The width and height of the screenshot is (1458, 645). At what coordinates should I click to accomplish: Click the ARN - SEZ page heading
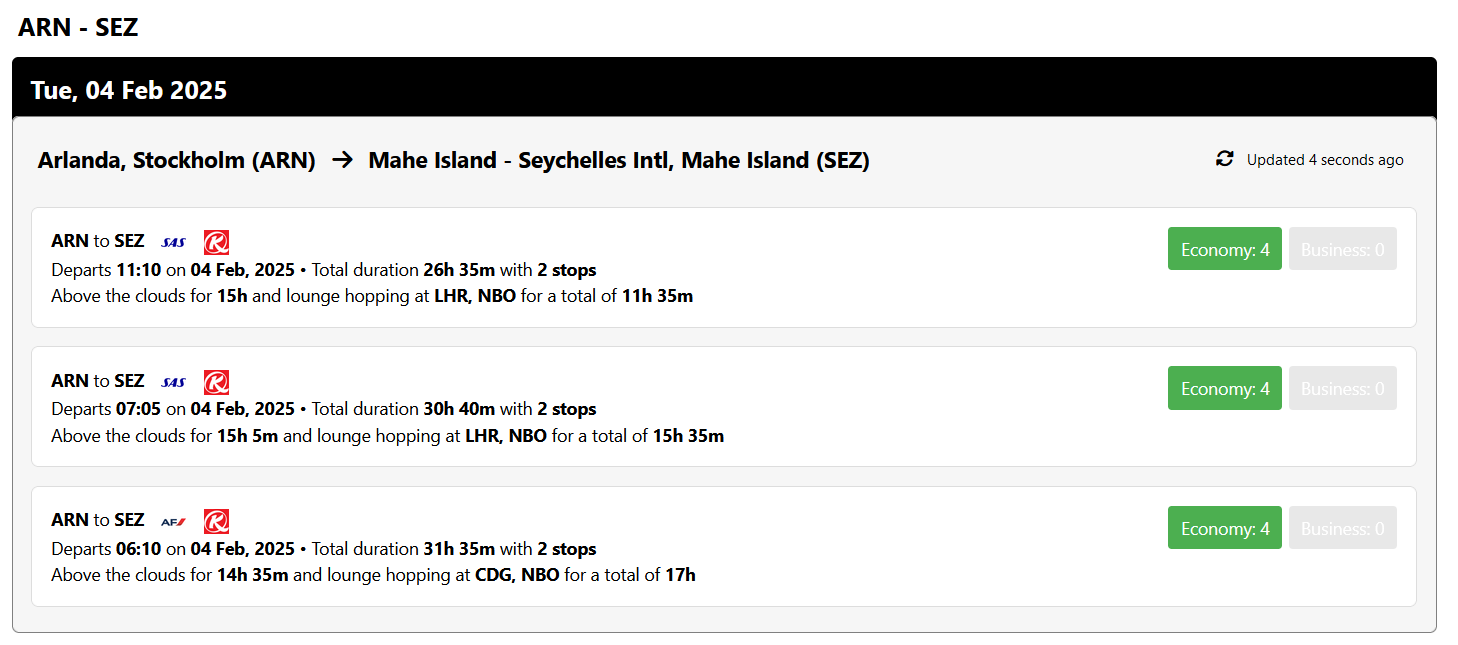78,28
